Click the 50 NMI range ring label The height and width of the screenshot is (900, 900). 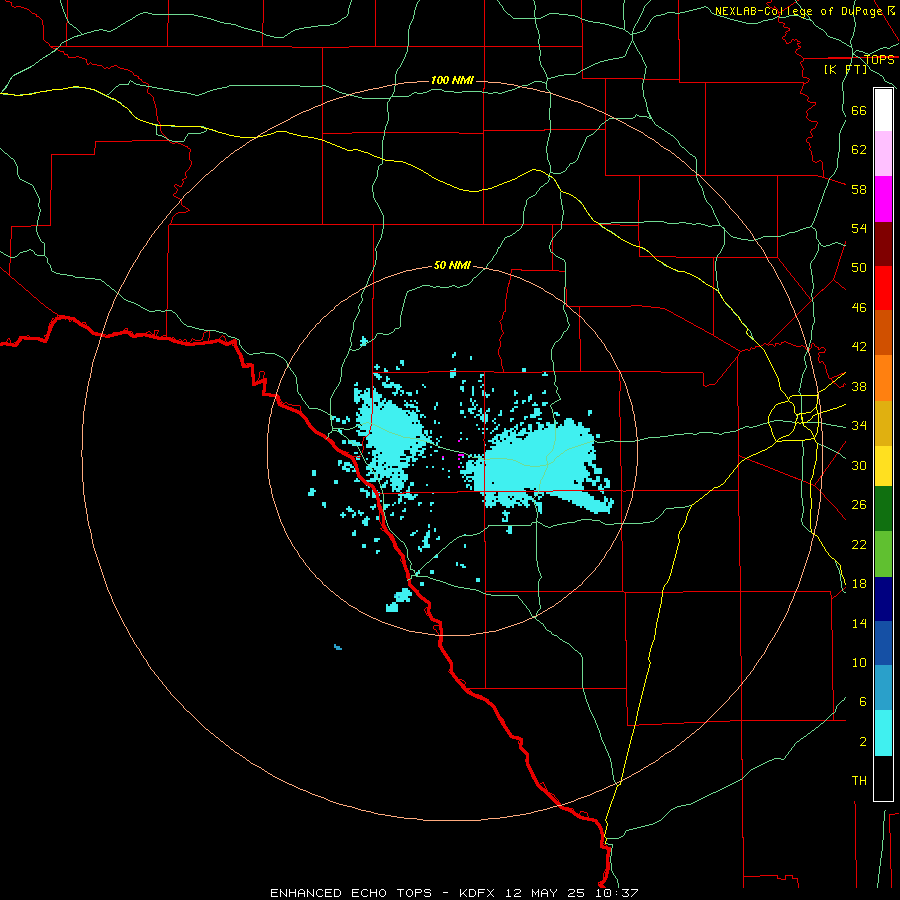[452, 265]
